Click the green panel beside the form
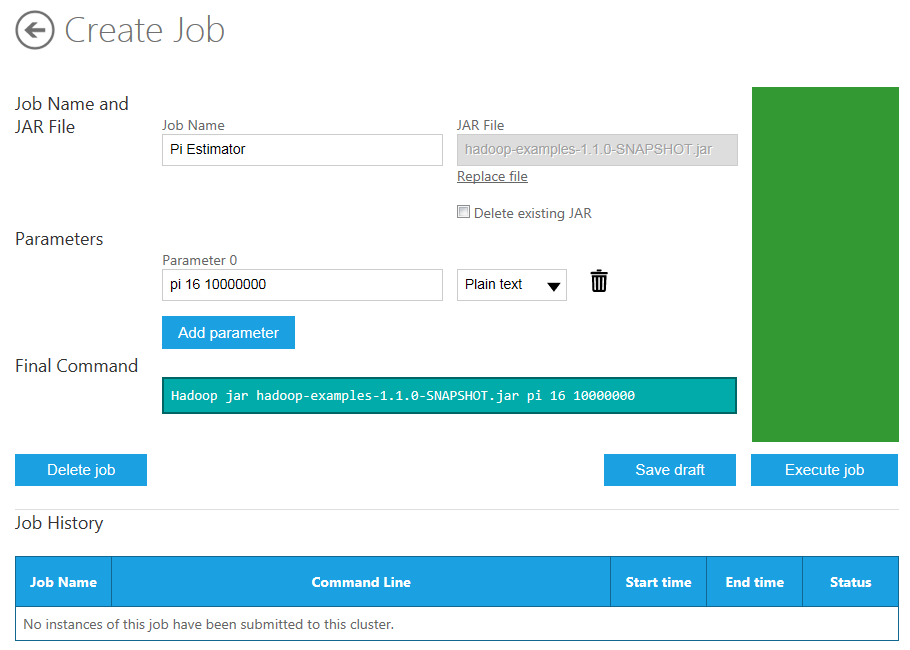This screenshot has width=910, height=650. (825, 265)
